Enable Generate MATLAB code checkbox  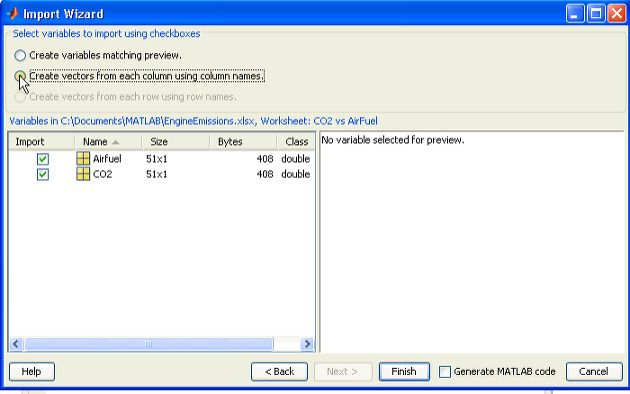point(445,372)
